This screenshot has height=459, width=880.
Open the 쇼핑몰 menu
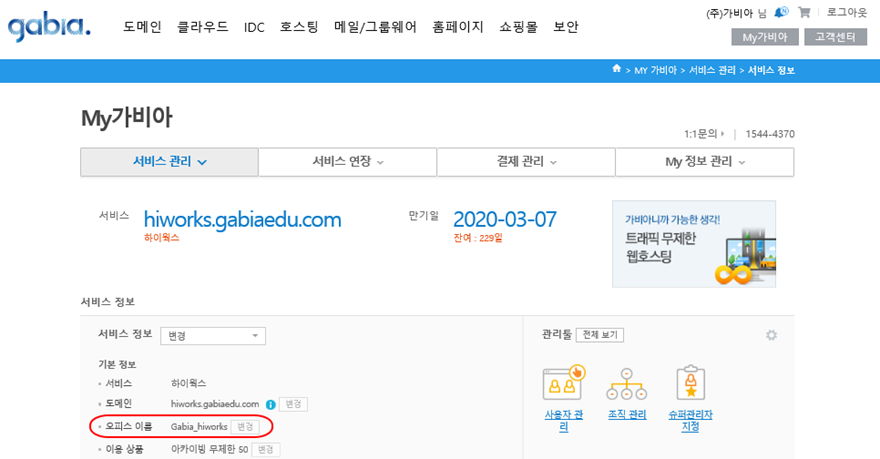click(519, 27)
